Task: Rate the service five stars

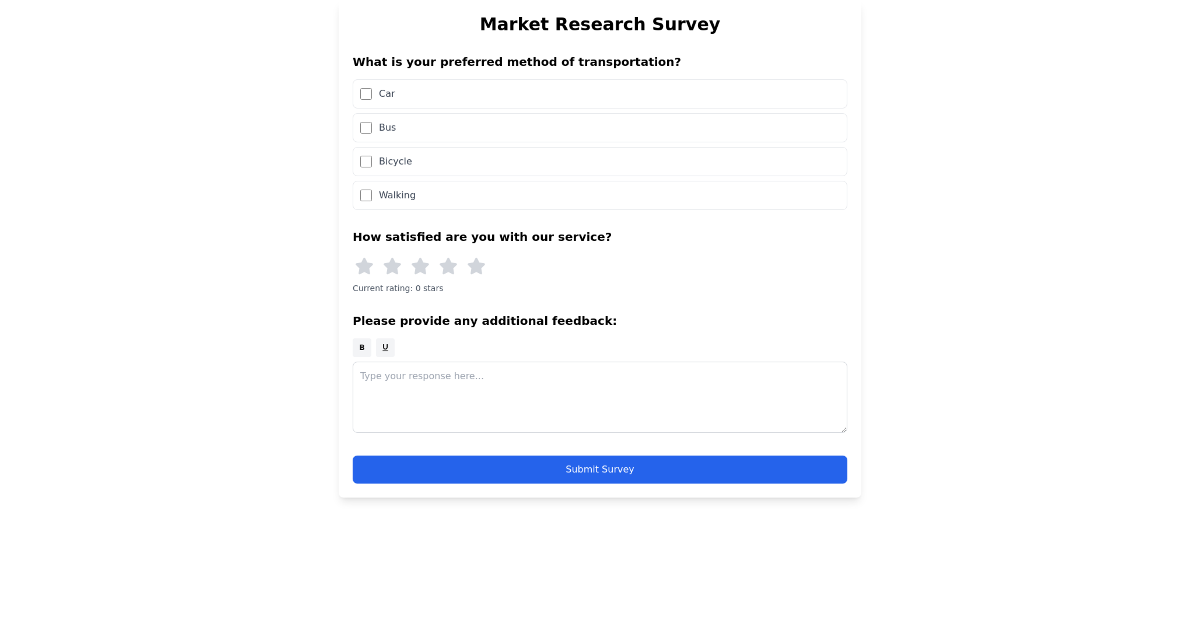Action: click(x=476, y=266)
